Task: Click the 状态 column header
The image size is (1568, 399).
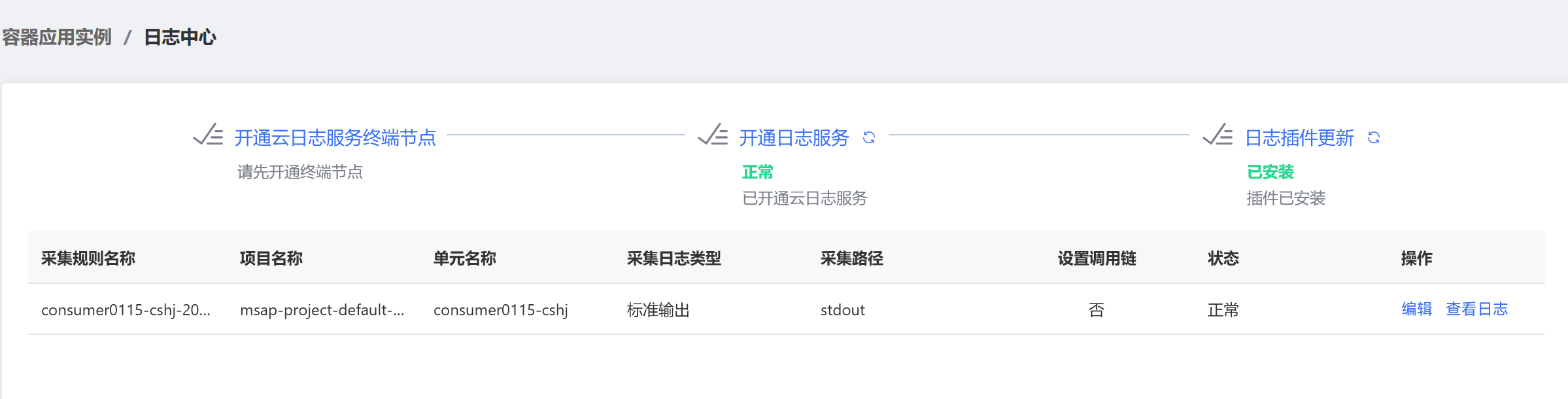Action: pyautogui.click(x=1223, y=258)
